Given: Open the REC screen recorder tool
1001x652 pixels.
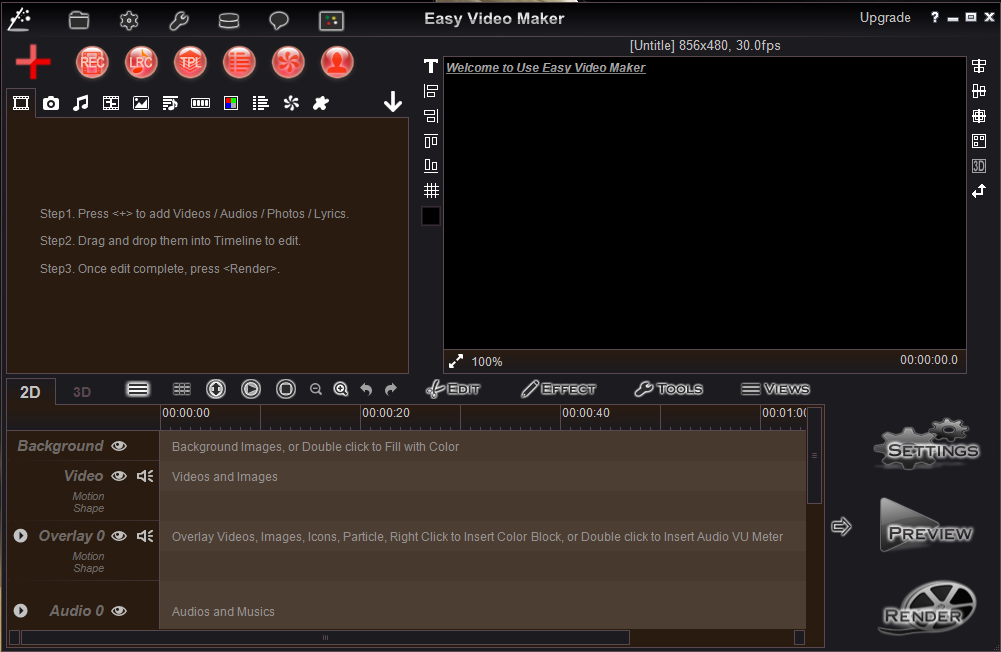Looking at the screenshot, I should 92,62.
